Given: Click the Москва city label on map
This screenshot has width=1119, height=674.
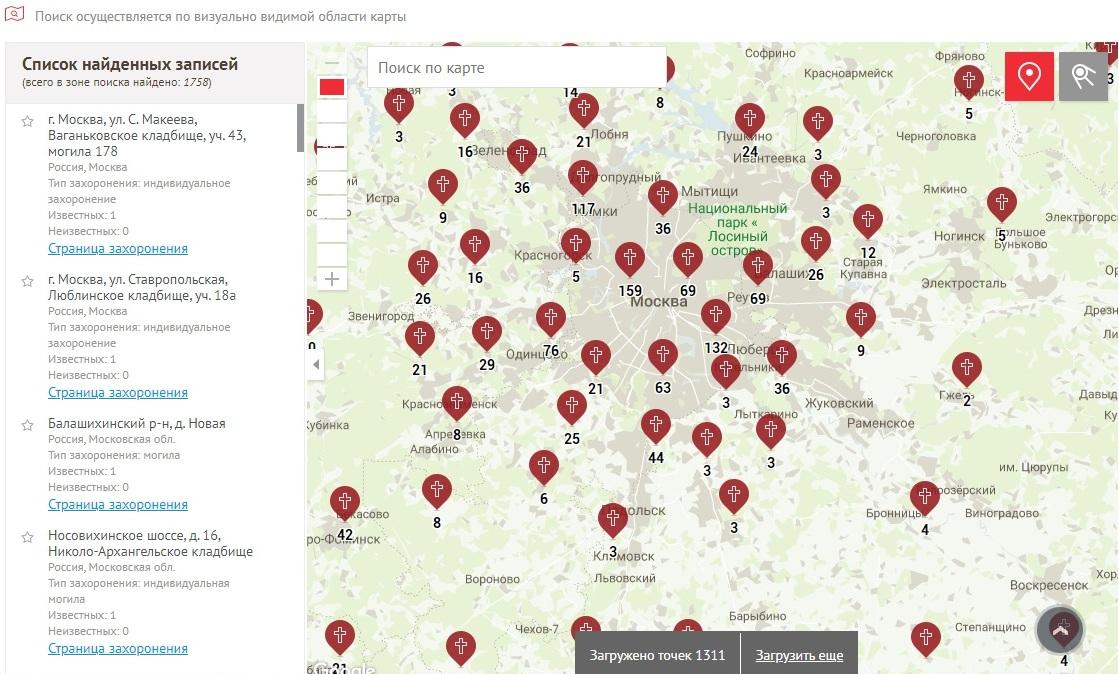Looking at the screenshot, I should [659, 301].
